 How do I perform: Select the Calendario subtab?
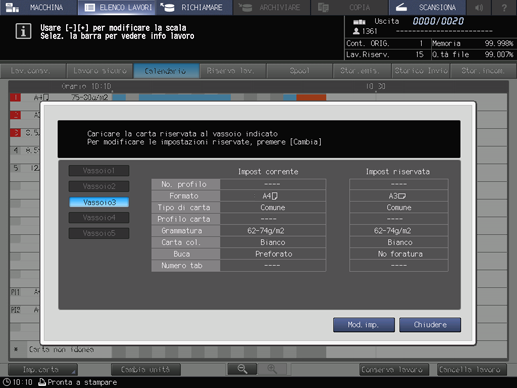[x=166, y=71]
